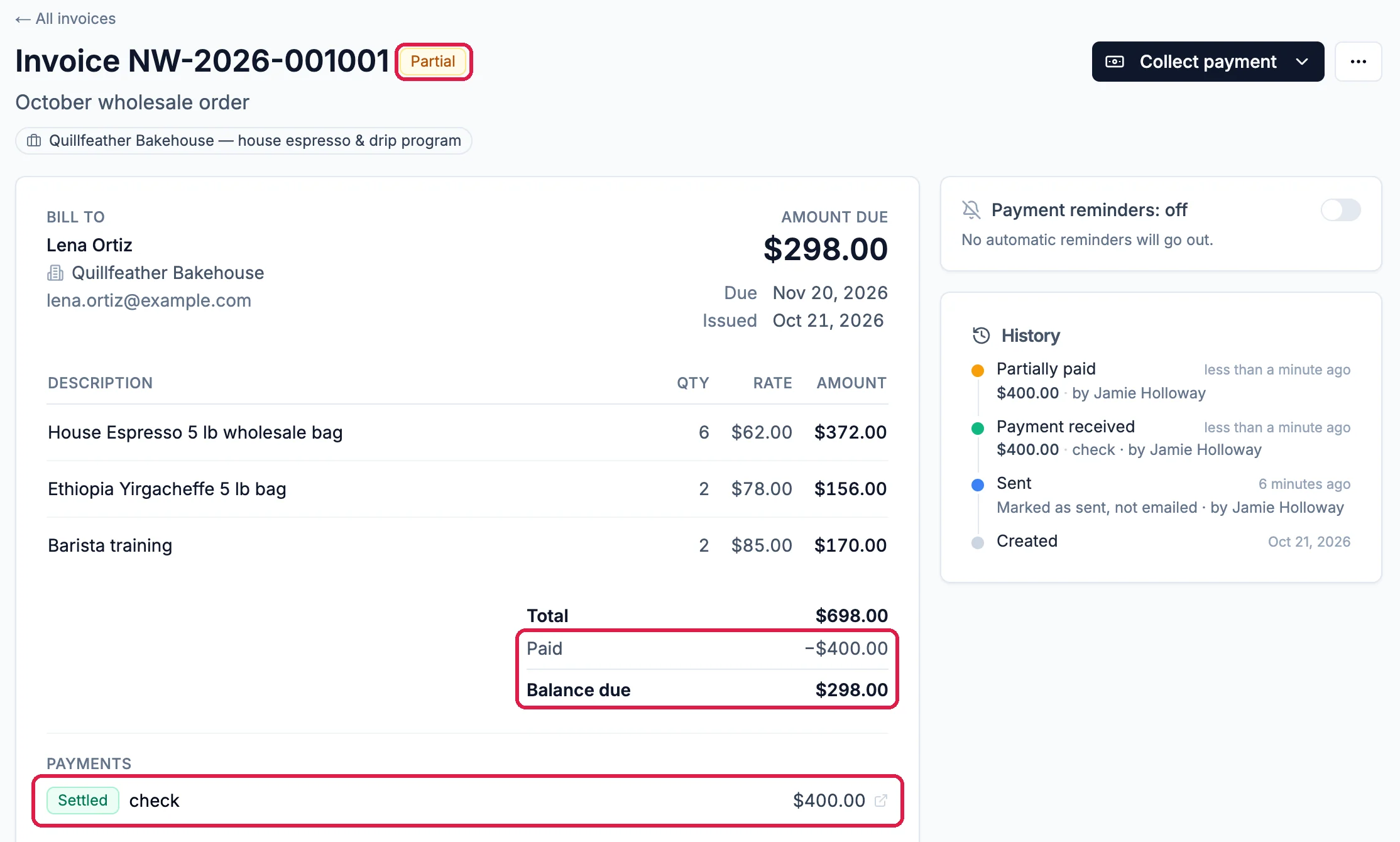Click the Invoice NW-2026-001001 heading
The image size is (1400, 842).
[202, 62]
